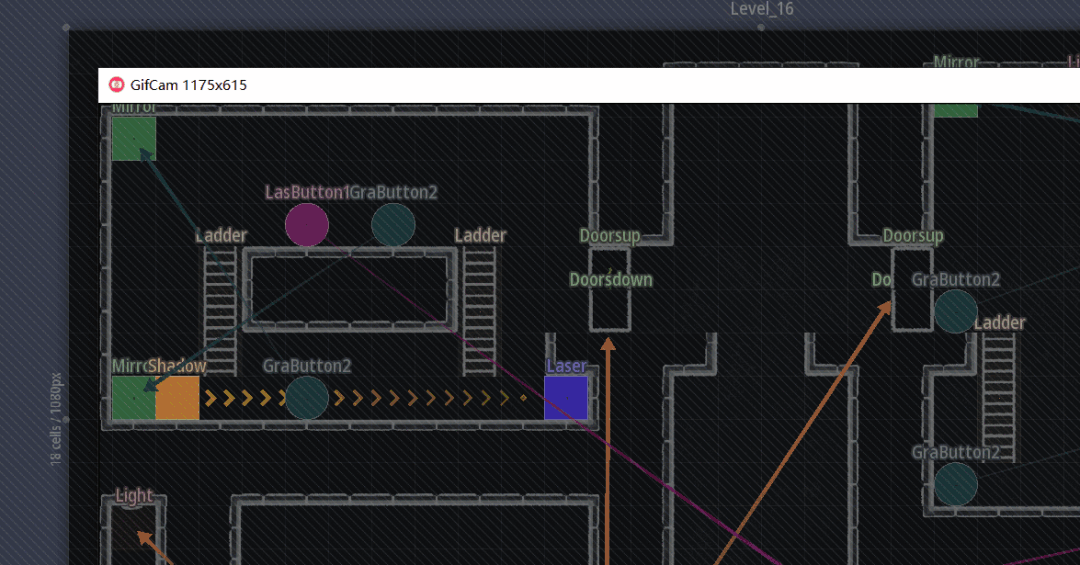The width and height of the screenshot is (1080, 565).
Task: Select the Doorsdown door entity near Laser
Action: 609,300
